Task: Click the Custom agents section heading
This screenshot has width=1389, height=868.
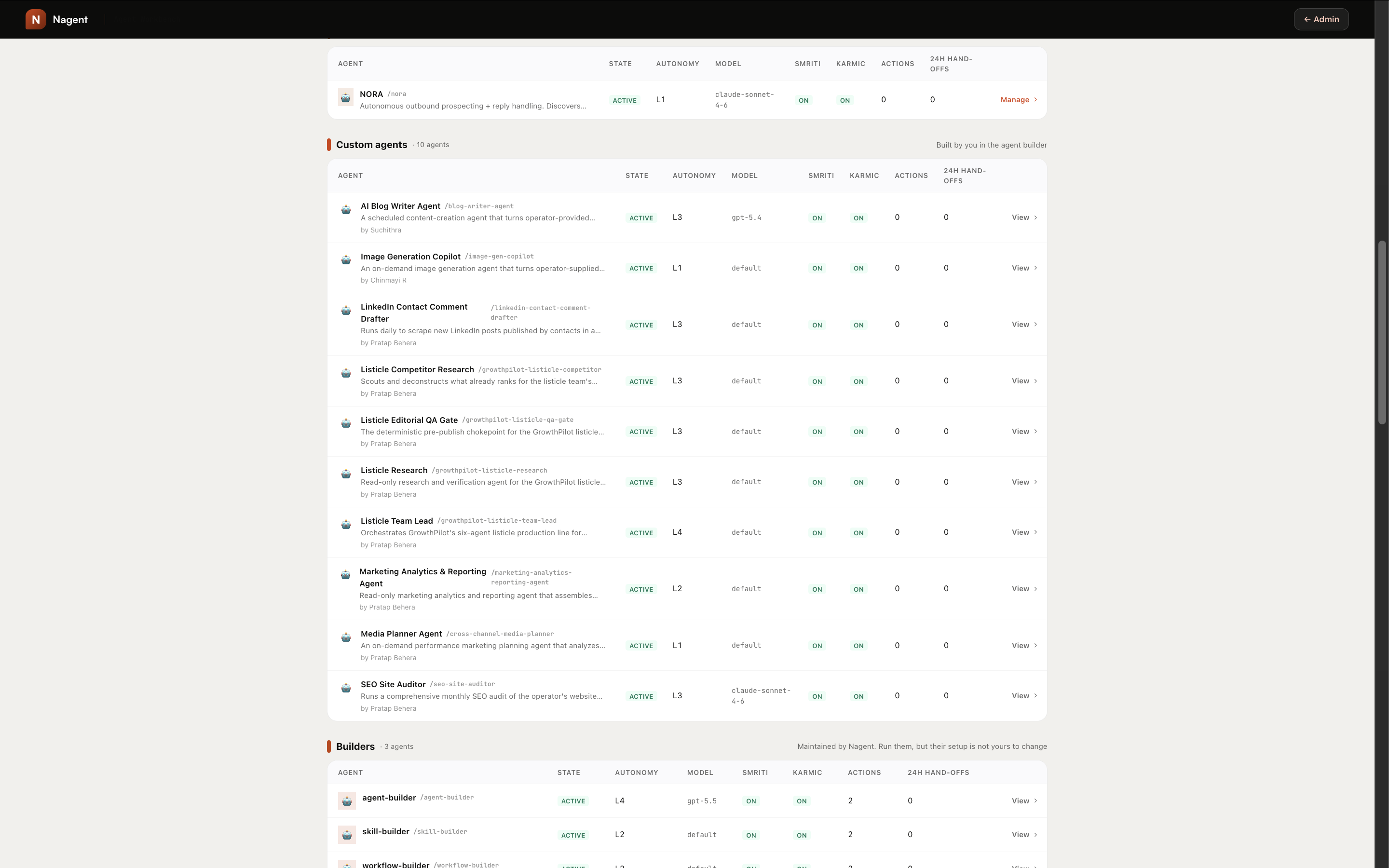Action: [371, 145]
